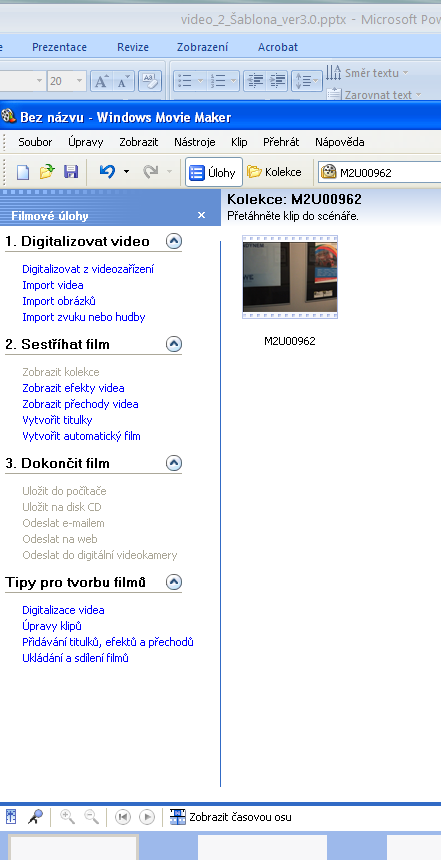Open the Prezentace tab in PowerPoint
The image size is (441, 860).
pos(59,47)
